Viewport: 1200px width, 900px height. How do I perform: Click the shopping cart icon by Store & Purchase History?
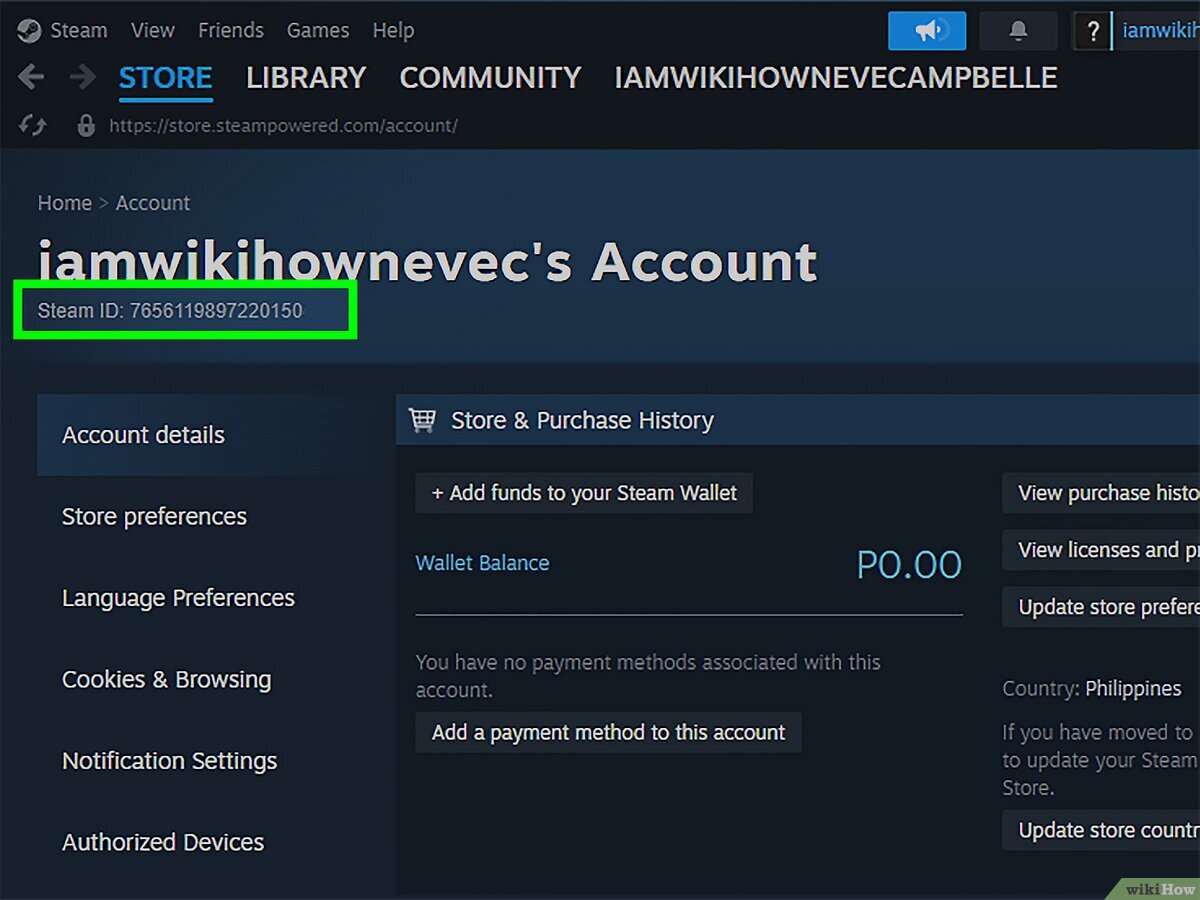tap(422, 421)
